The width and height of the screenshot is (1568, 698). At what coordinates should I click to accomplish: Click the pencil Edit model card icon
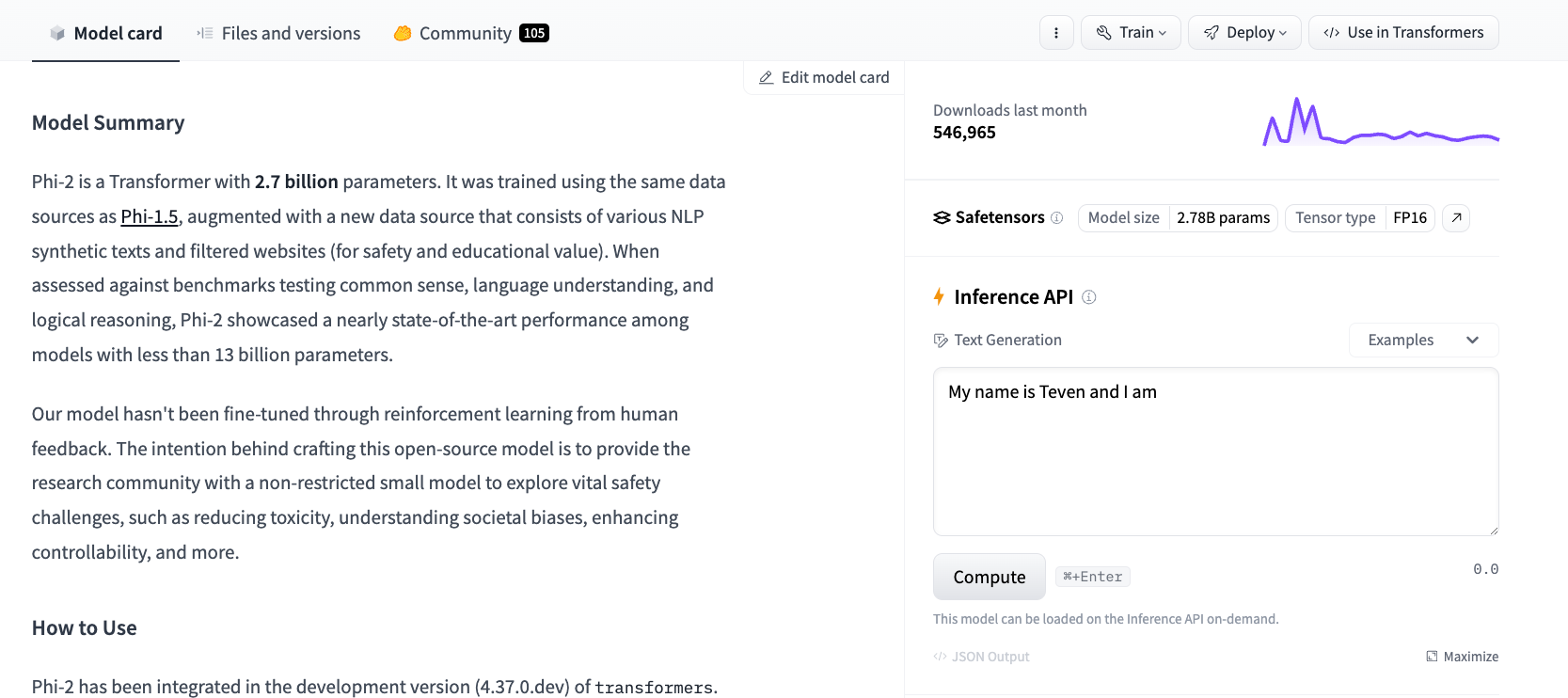click(767, 78)
